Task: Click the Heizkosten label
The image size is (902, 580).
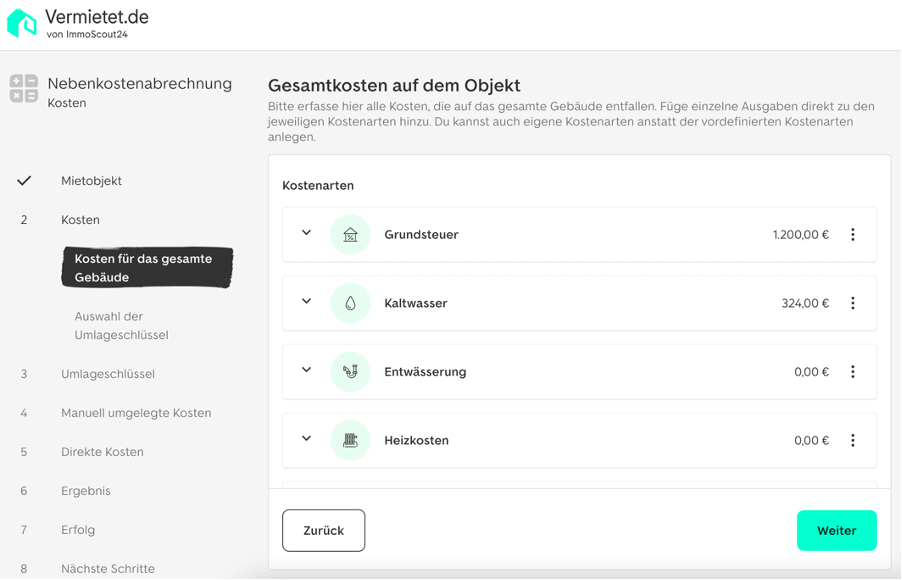Action: click(416, 440)
